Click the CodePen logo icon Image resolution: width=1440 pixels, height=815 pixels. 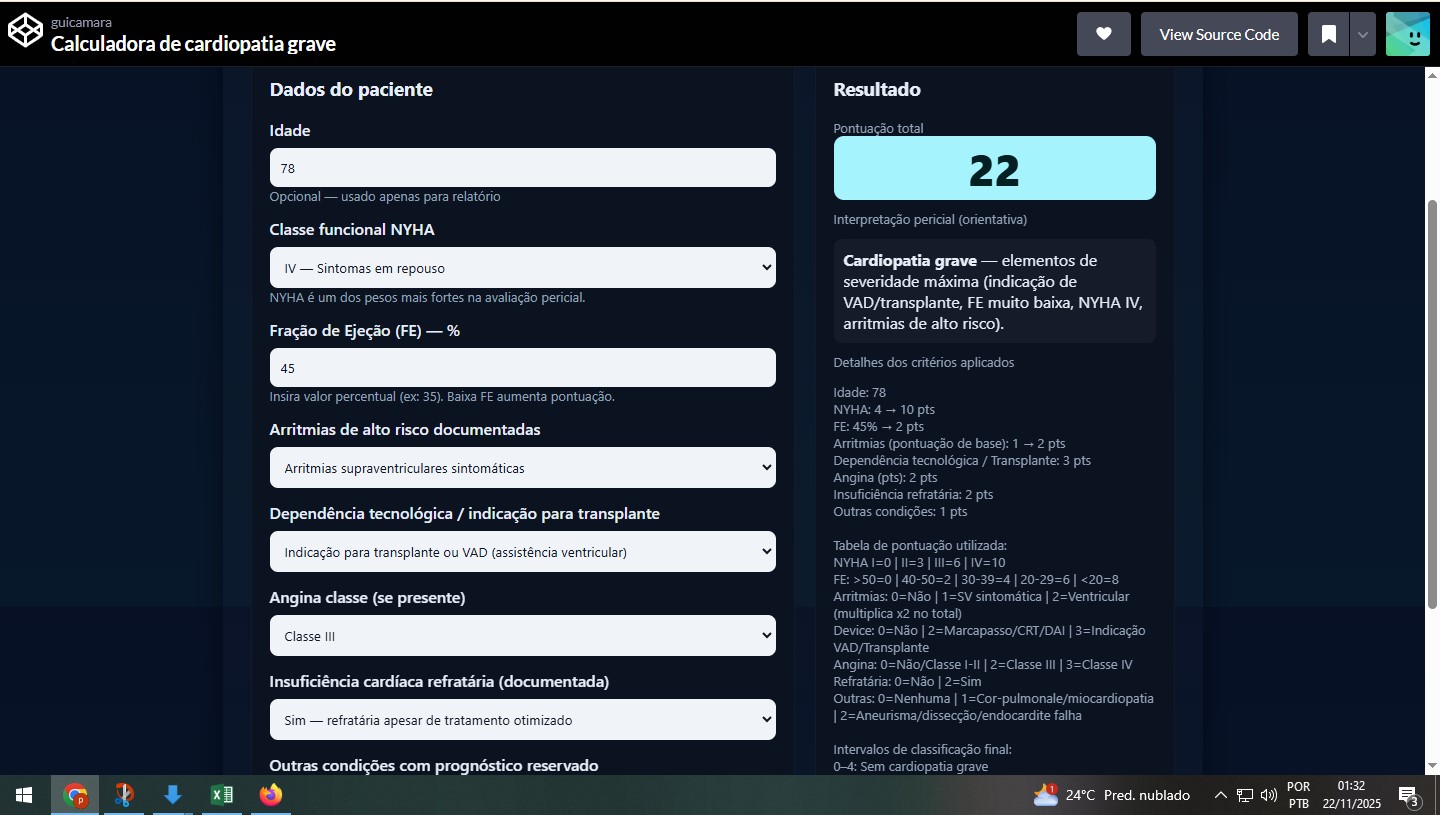click(x=26, y=33)
